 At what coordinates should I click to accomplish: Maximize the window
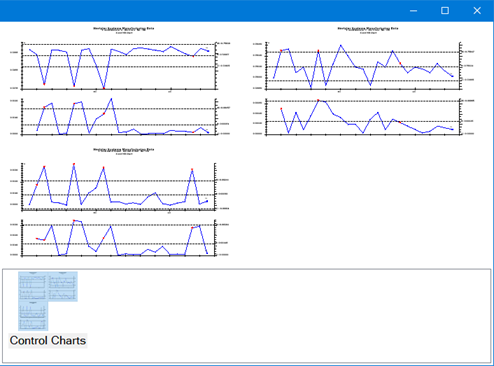pyautogui.click(x=445, y=11)
